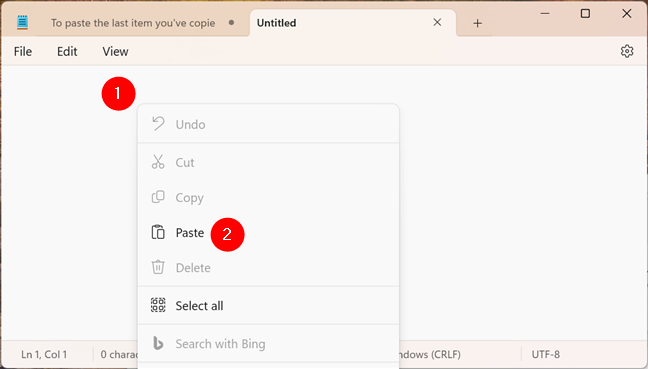
Task: Open Notepad settings gear icon
Action: point(627,51)
